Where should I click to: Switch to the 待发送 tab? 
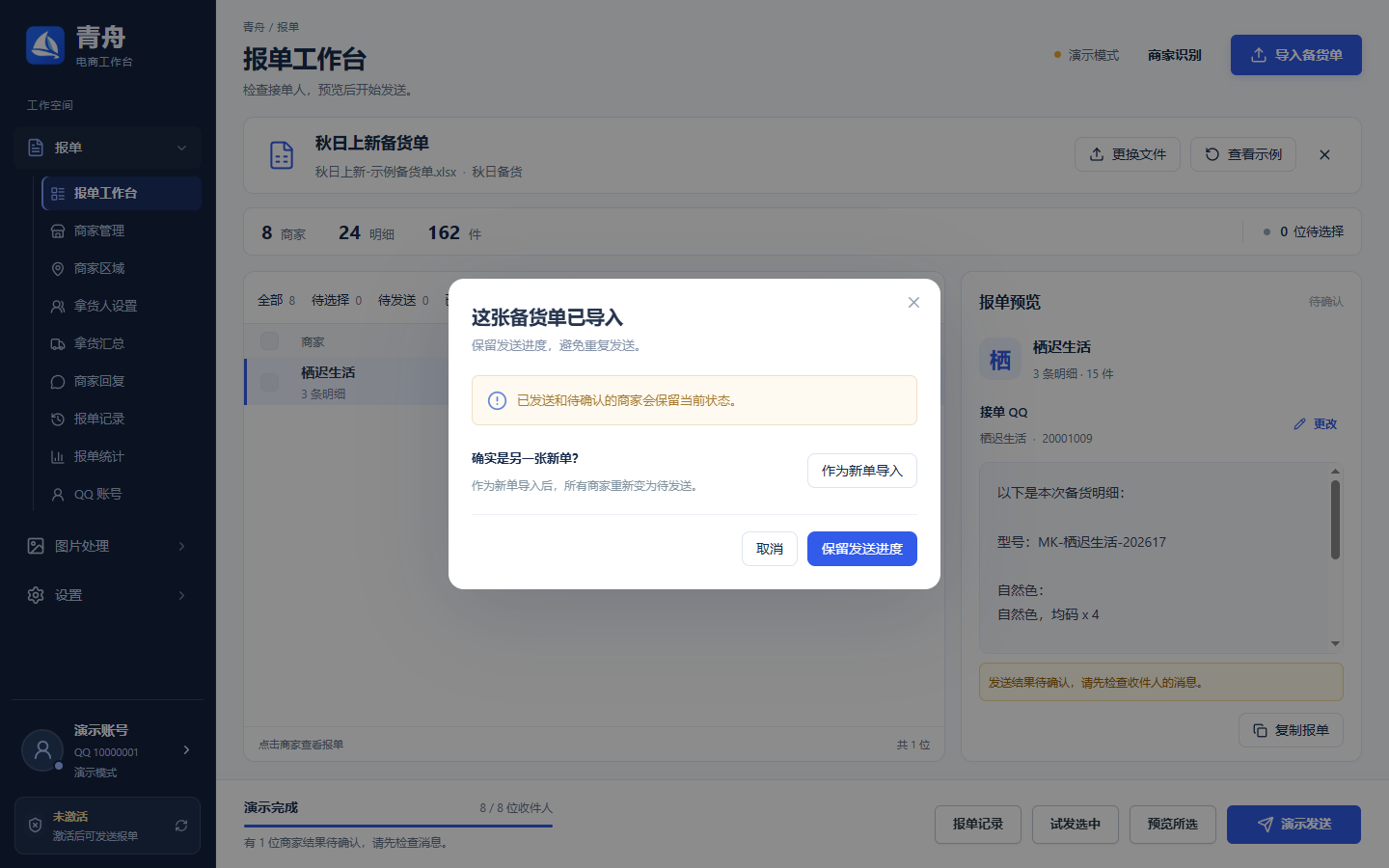(x=403, y=300)
